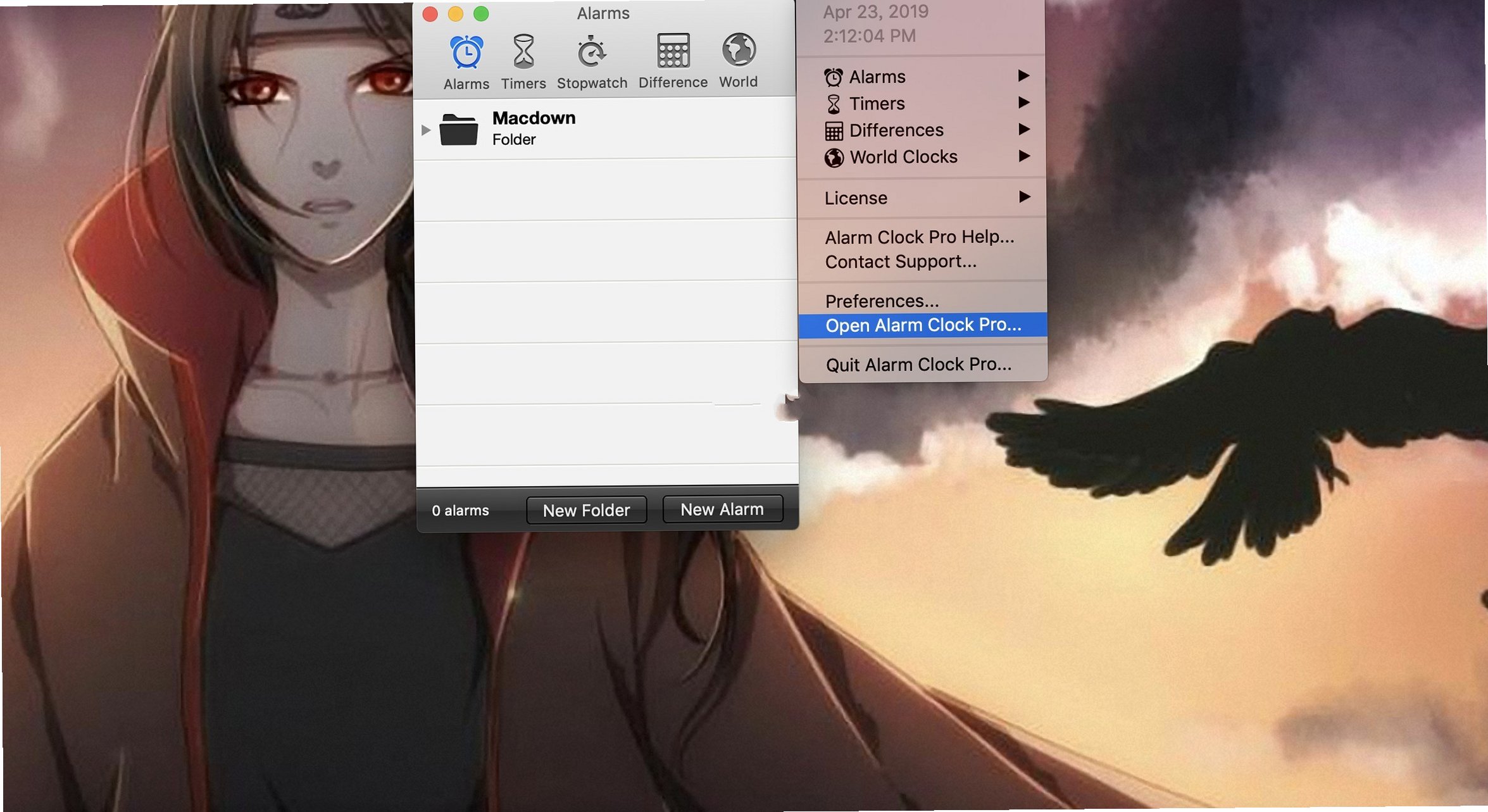Choose Alarm Clock Pro Help...

pyautogui.click(x=923, y=237)
